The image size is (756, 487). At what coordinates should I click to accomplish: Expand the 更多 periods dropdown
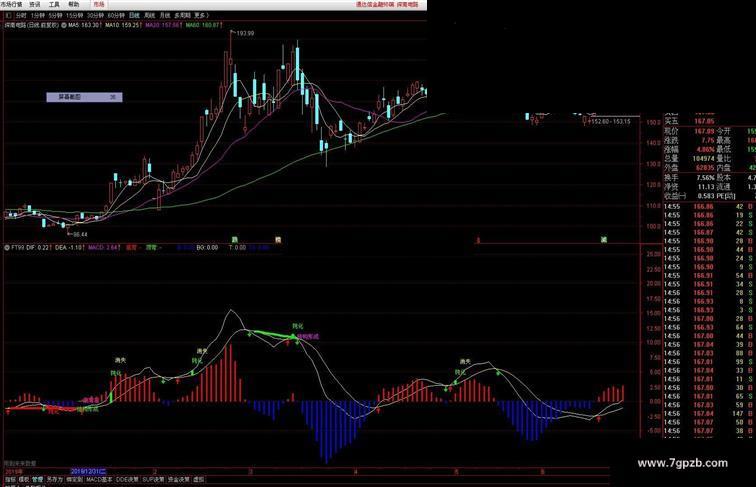[201, 15]
